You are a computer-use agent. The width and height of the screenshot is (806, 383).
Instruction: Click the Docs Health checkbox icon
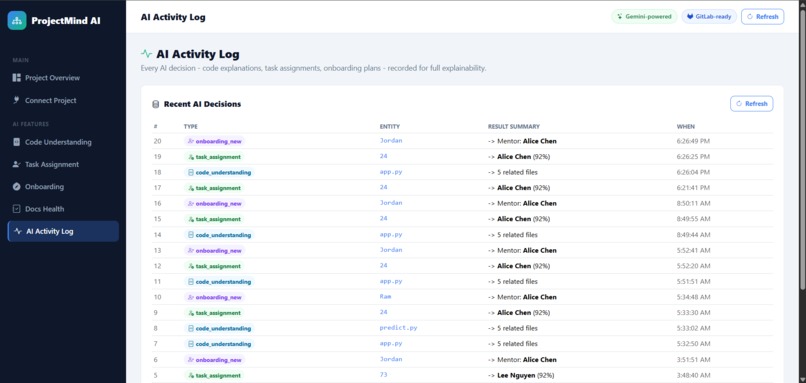coord(16,209)
